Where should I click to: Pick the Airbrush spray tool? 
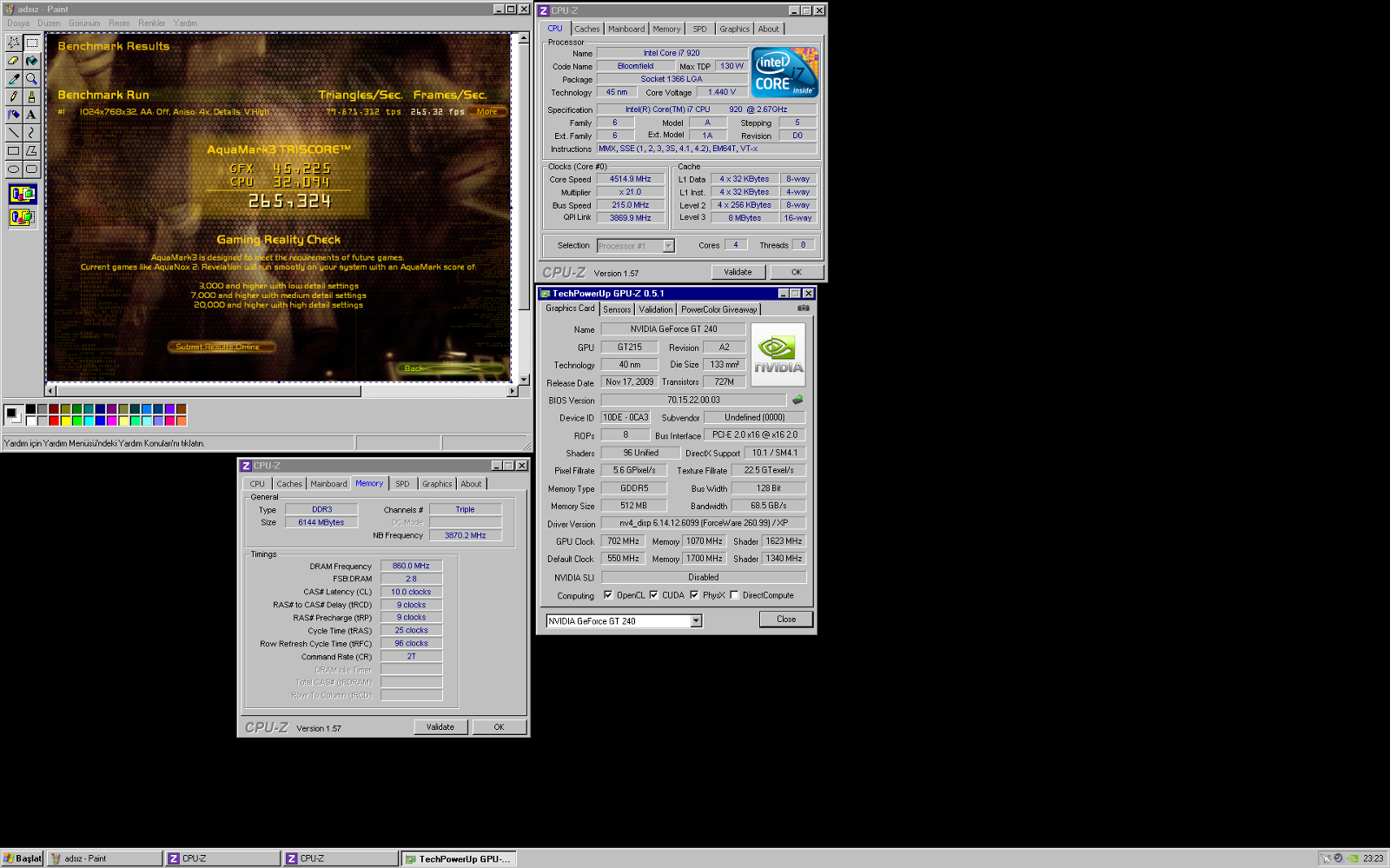click(13, 115)
